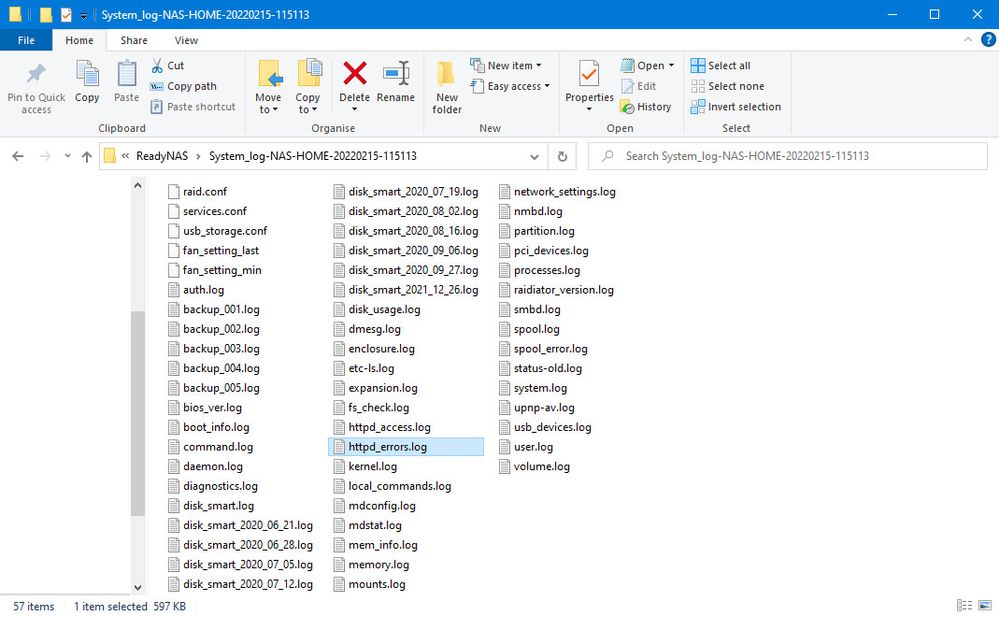Switch to the View ribbon tab
This screenshot has height=617, width=999.
coord(186,40)
